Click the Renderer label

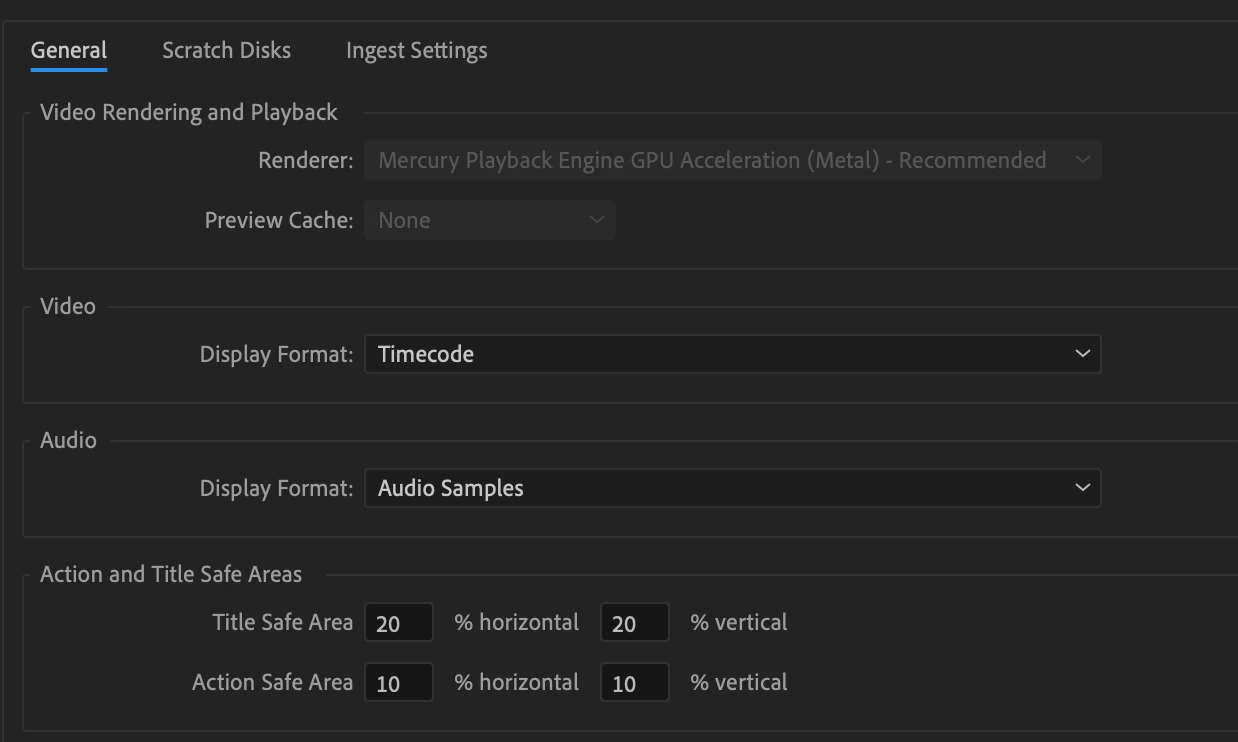tap(306, 160)
